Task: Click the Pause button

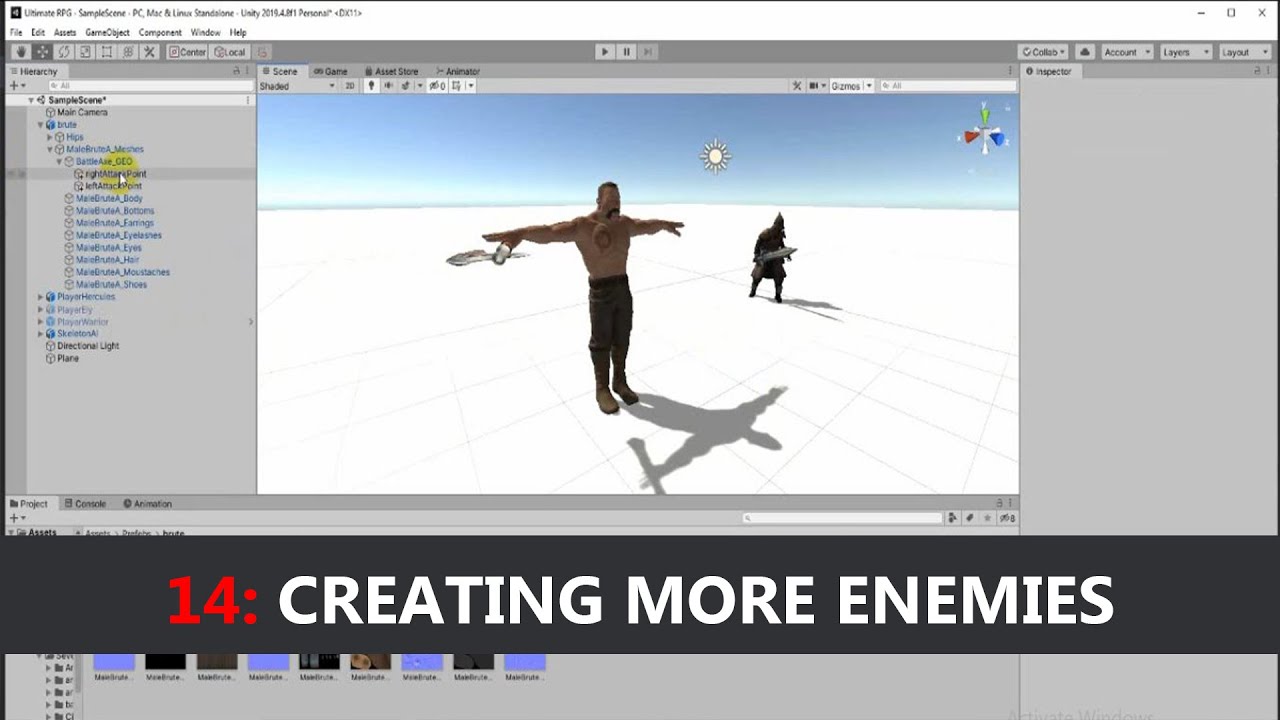Action: pyautogui.click(x=626, y=52)
